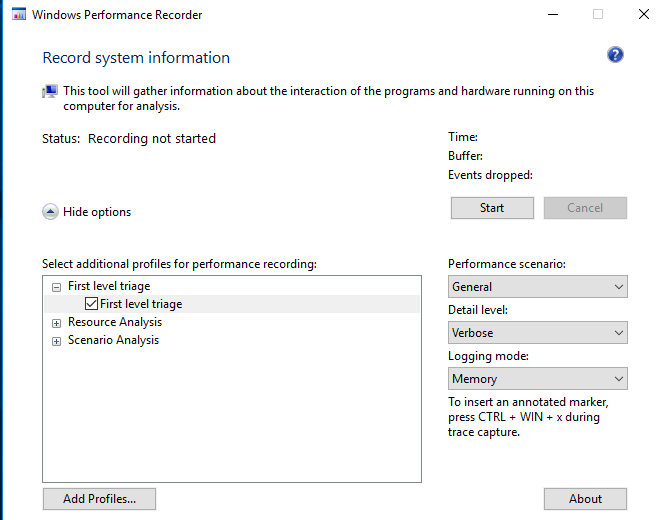Open the Performance scenario dropdown showing General
Viewport: 667px width, 520px height.
538,287
